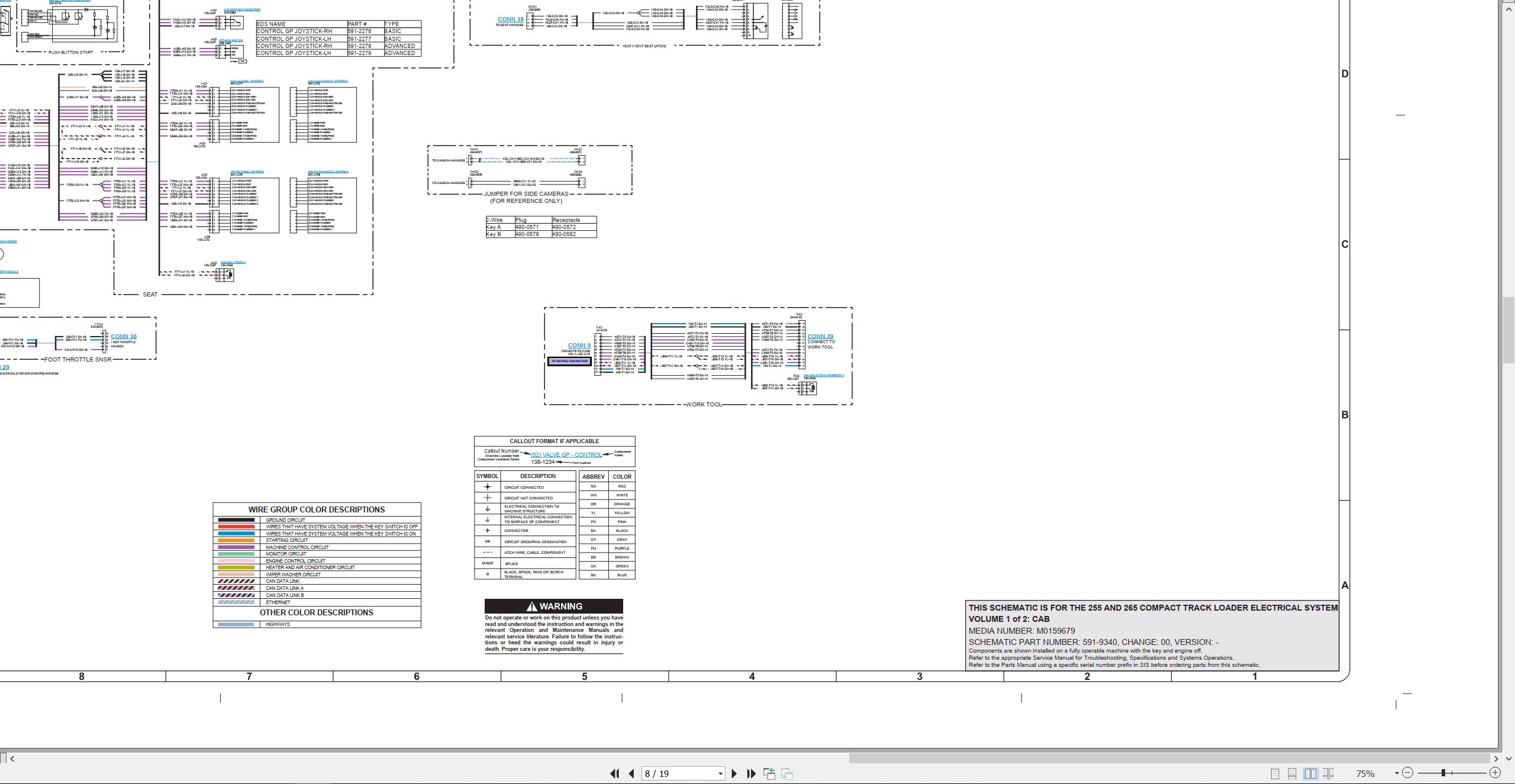
Task: Select two-page continuous view layout
Action: [1329, 773]
